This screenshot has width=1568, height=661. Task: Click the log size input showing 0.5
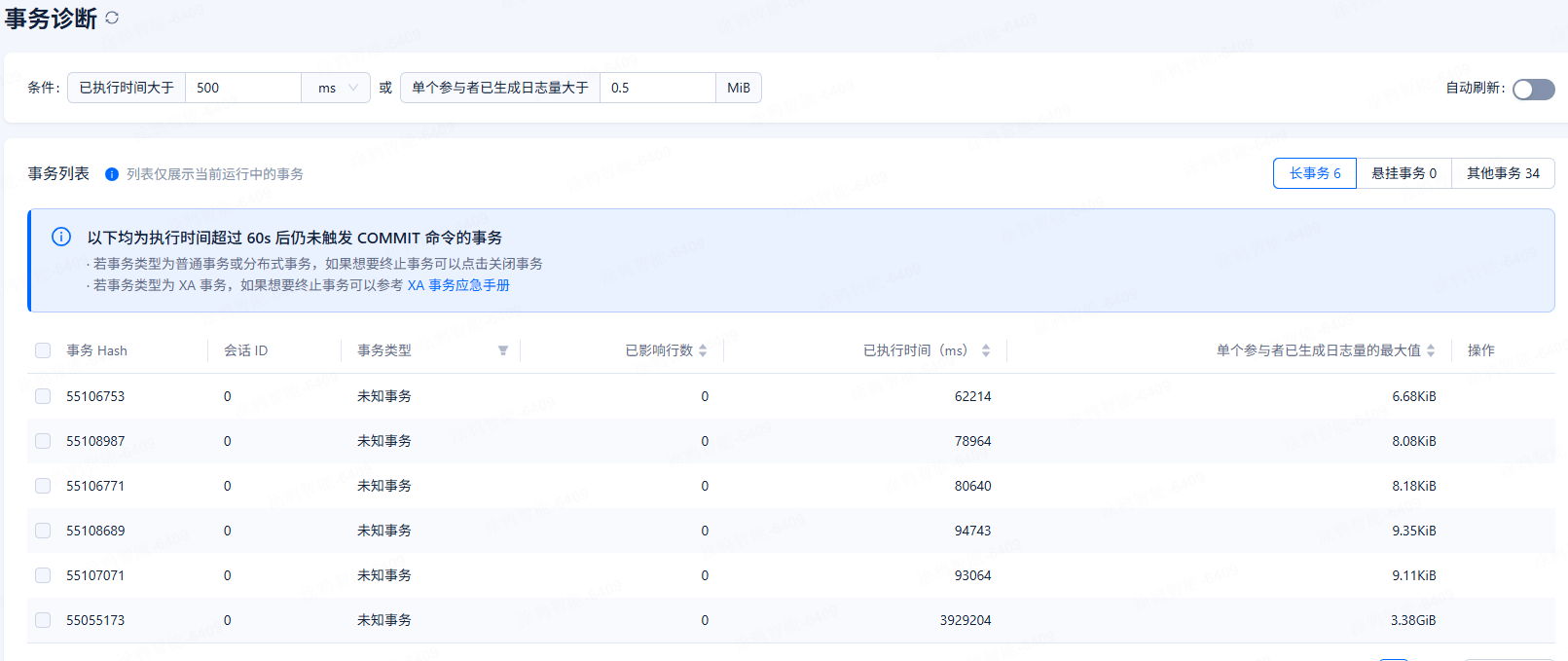pyautogui.click(x=657, y=88)
